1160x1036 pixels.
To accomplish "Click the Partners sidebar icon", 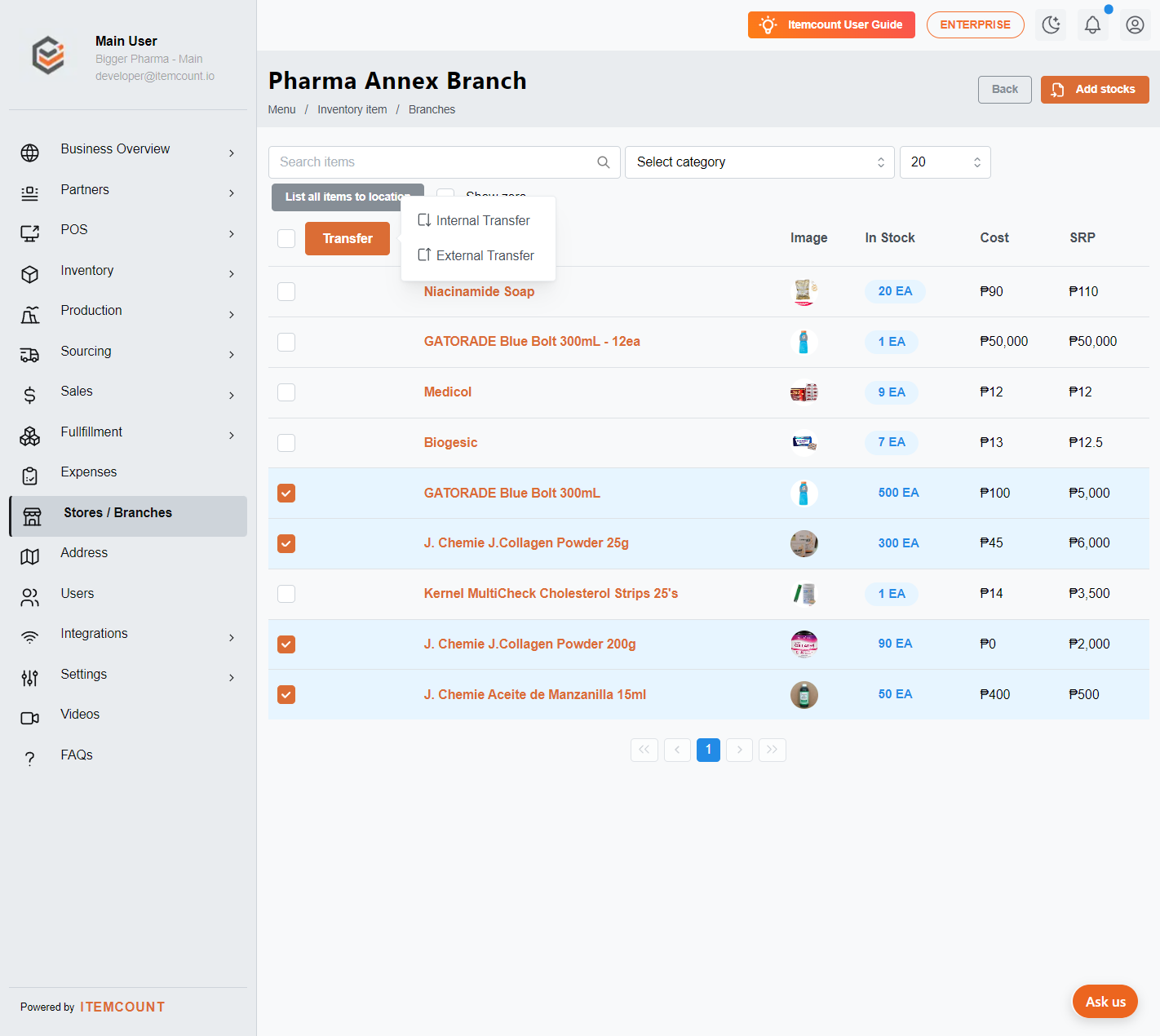I will [30, 193].
